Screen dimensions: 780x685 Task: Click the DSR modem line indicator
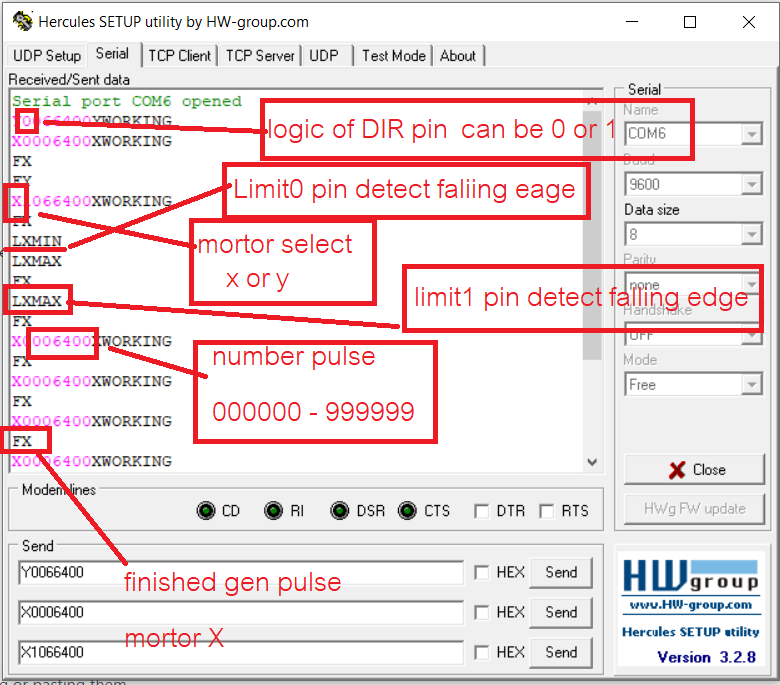(x=340, y=510)
